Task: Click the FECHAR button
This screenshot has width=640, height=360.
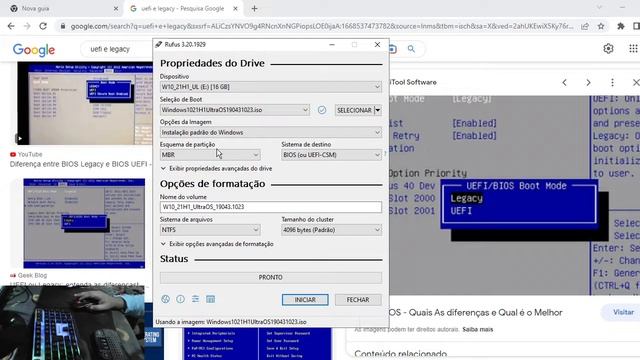Action: 358,300
